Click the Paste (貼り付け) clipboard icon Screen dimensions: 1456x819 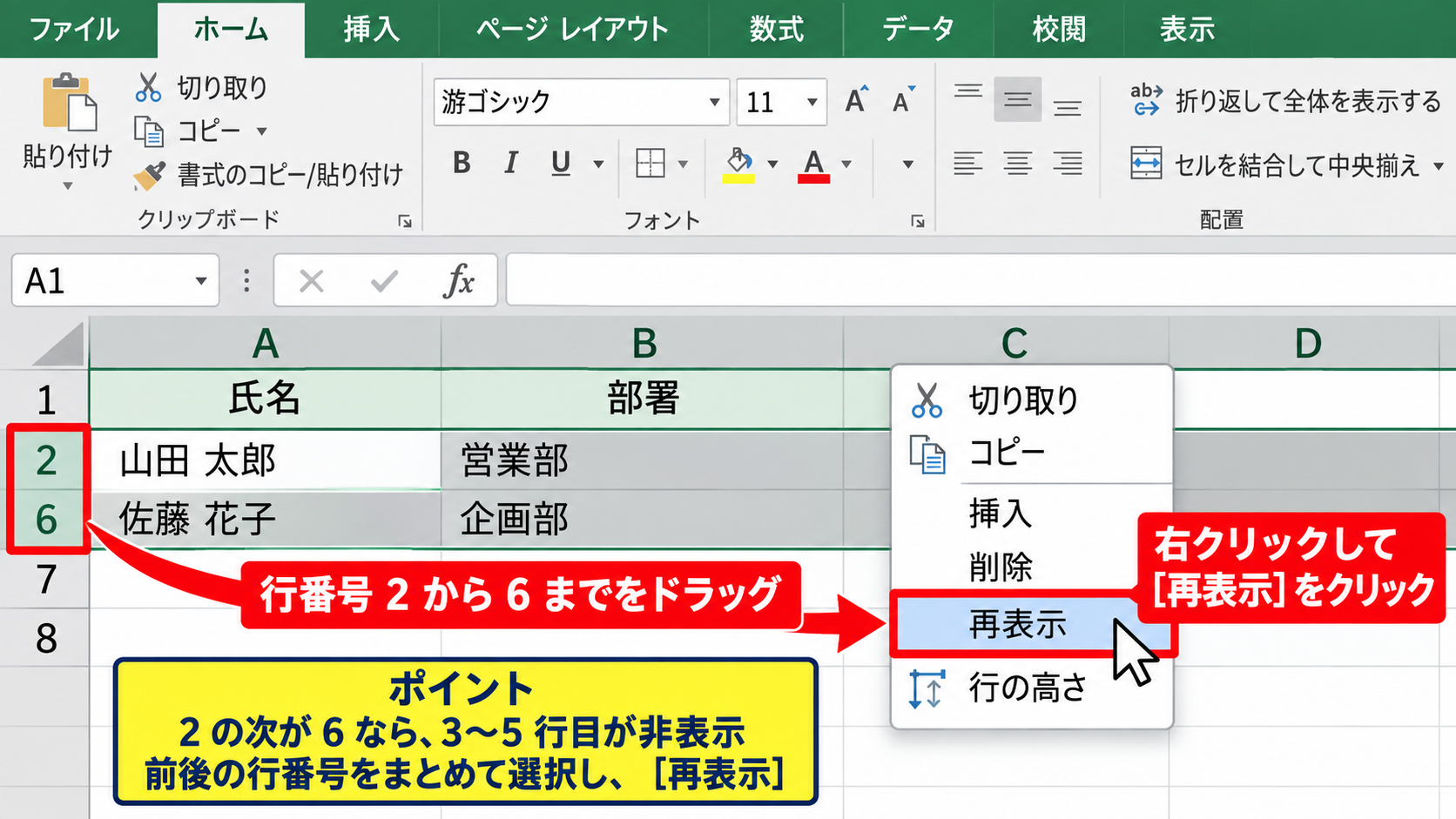coord(69,103)
